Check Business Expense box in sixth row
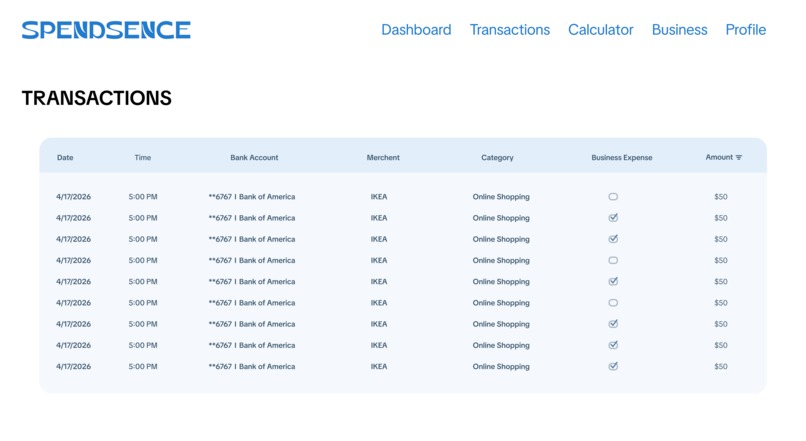Viewport: 806px width, 441px height. coord(613,303)
